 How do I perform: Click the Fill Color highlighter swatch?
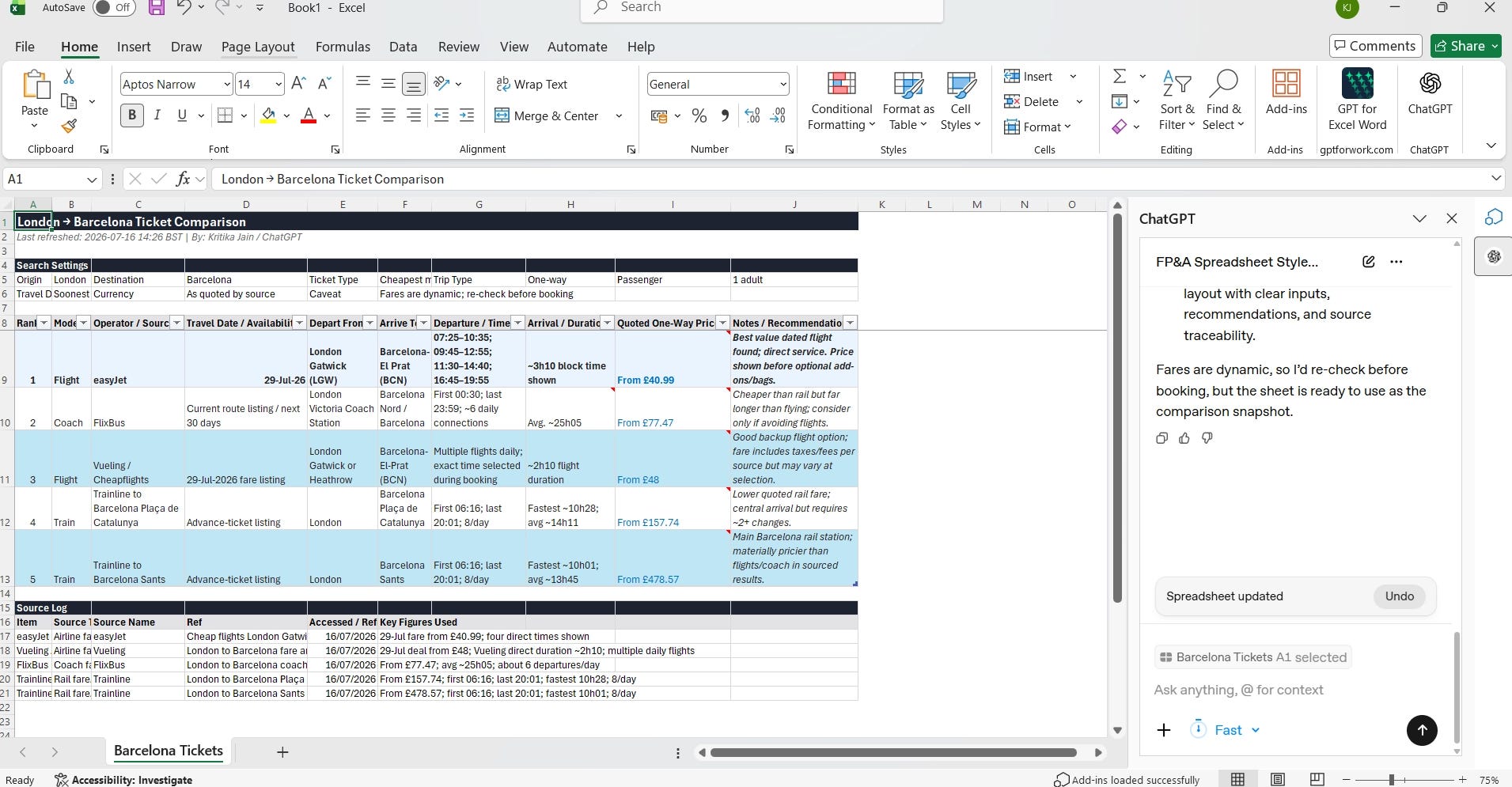coord(269,115)
